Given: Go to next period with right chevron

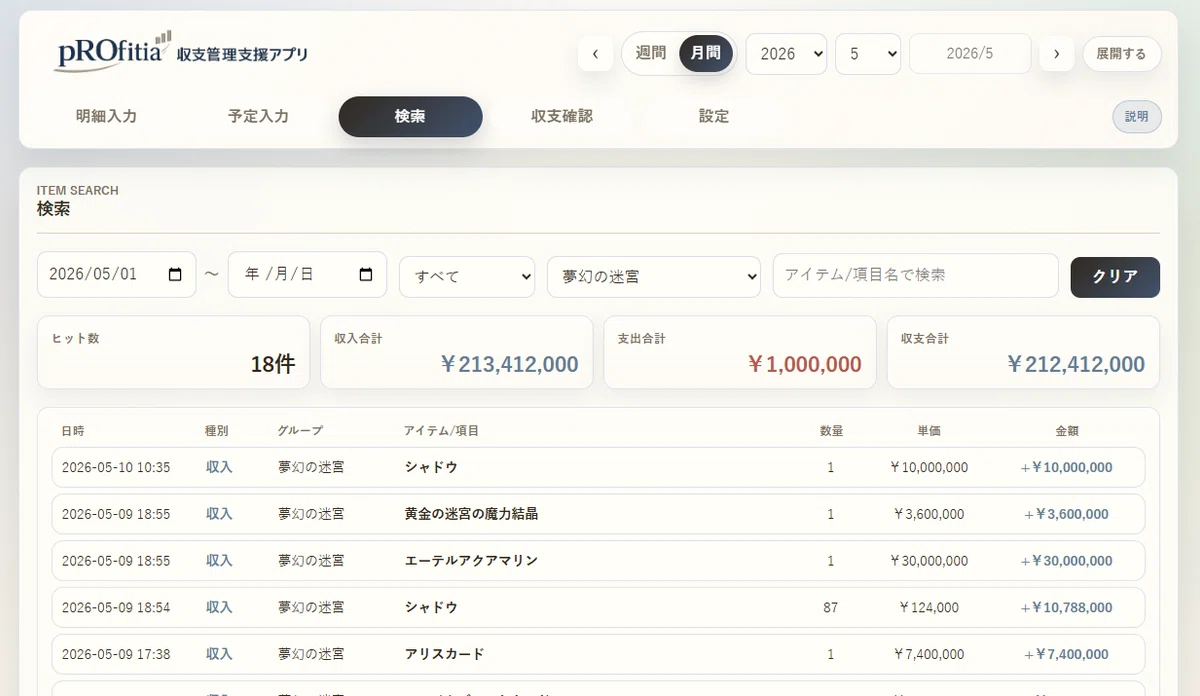Looking at the screenshot, I should pyautogui.click(x=1057, y=54).
